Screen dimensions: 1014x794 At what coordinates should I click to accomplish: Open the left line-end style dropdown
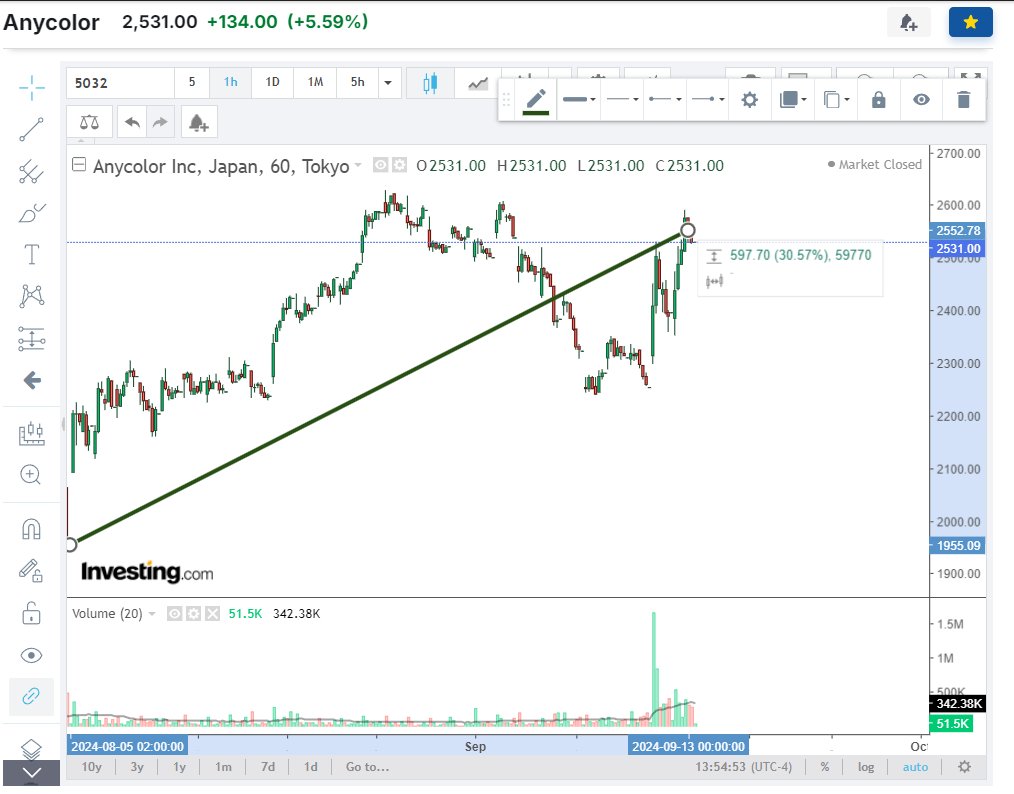(665, 100)
